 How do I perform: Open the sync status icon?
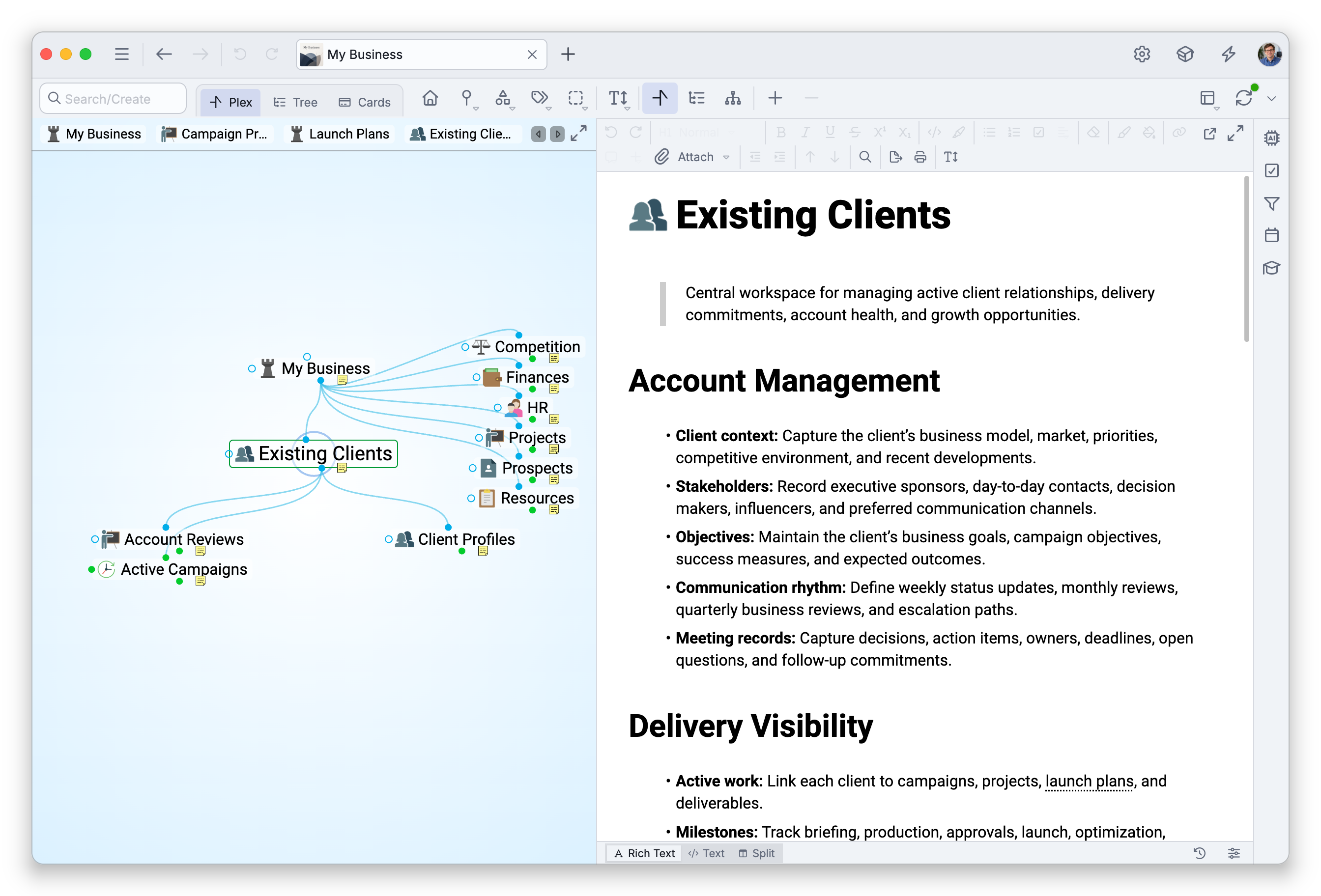tap(1244, 98)
